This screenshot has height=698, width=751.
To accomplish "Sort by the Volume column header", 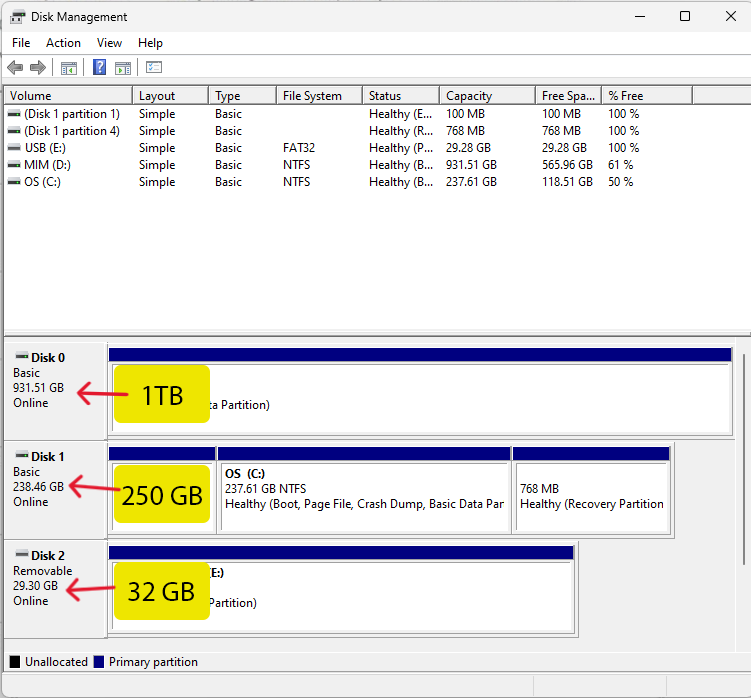I will tap(68, 96).
